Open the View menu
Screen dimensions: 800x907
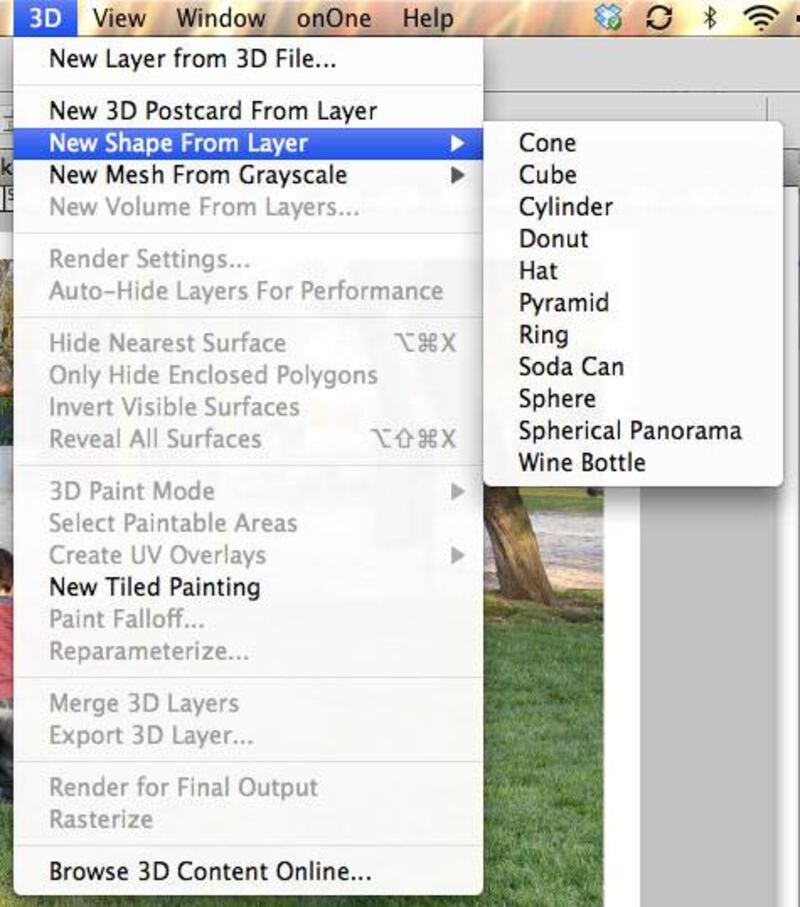[118, 18]
